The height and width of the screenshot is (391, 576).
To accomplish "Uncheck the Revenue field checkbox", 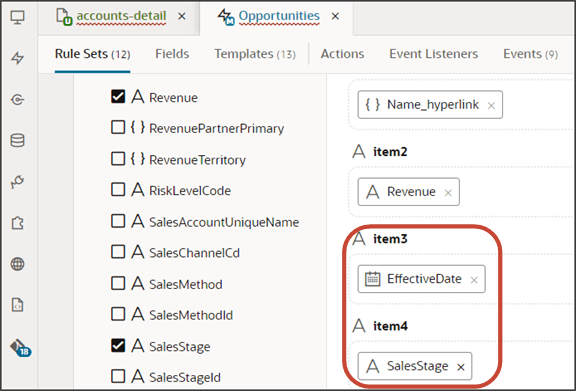I will pyautogui.click(x=118, y=97).
